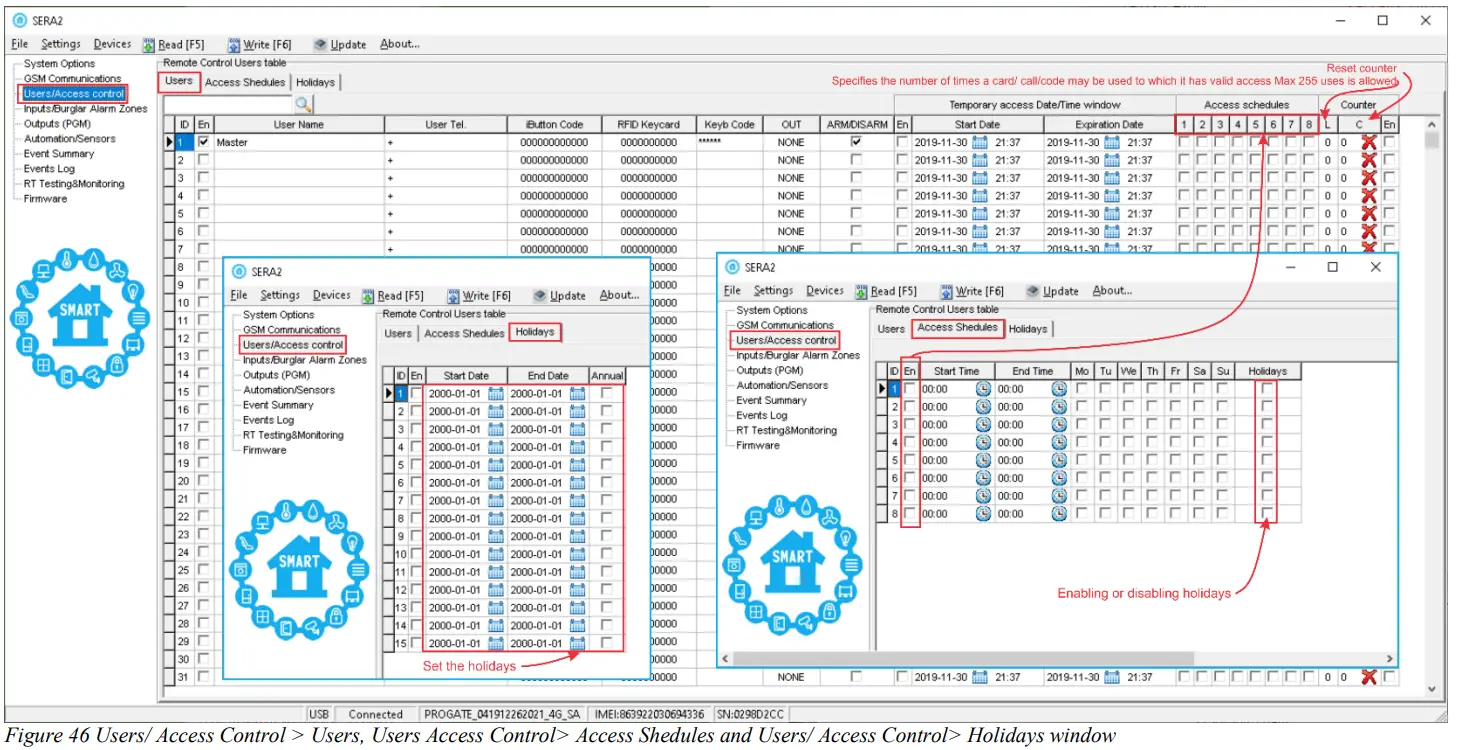Viewport: 1459px width, 750px height.
Task: Open the OUT dropdown for user 1
Action: (790, 141)
